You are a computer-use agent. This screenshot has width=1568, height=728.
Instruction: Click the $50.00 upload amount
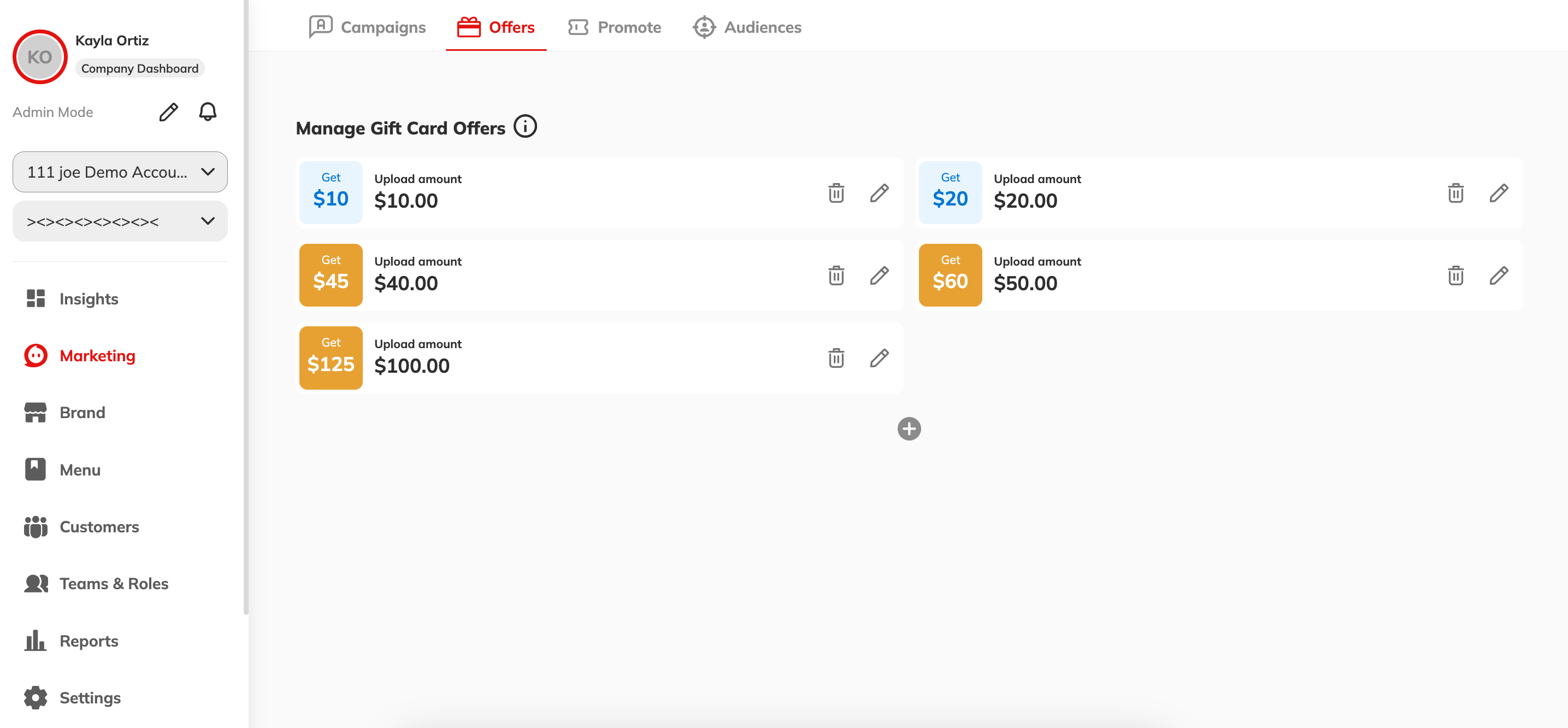tap(1025, 283)
